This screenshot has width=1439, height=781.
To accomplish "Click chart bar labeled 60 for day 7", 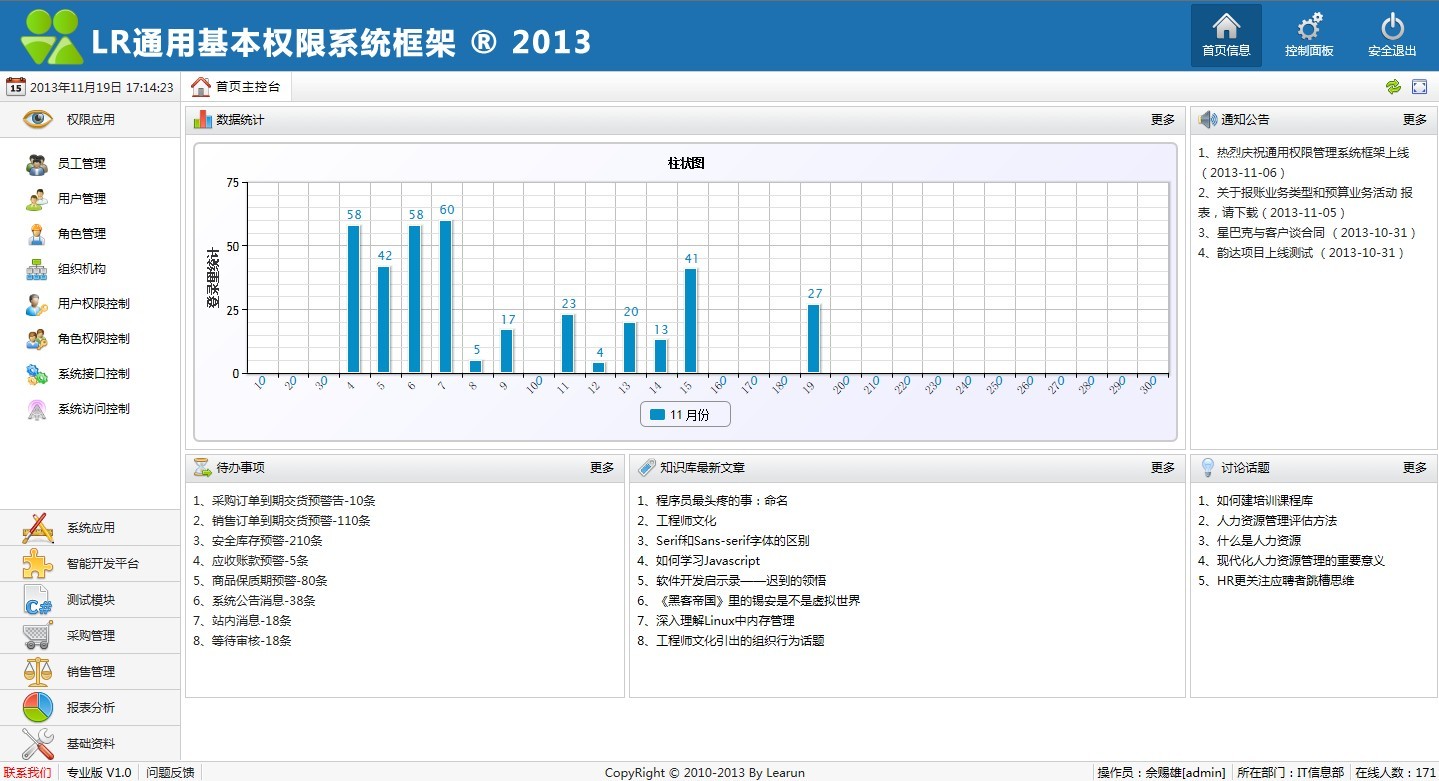I will point(446,297).
